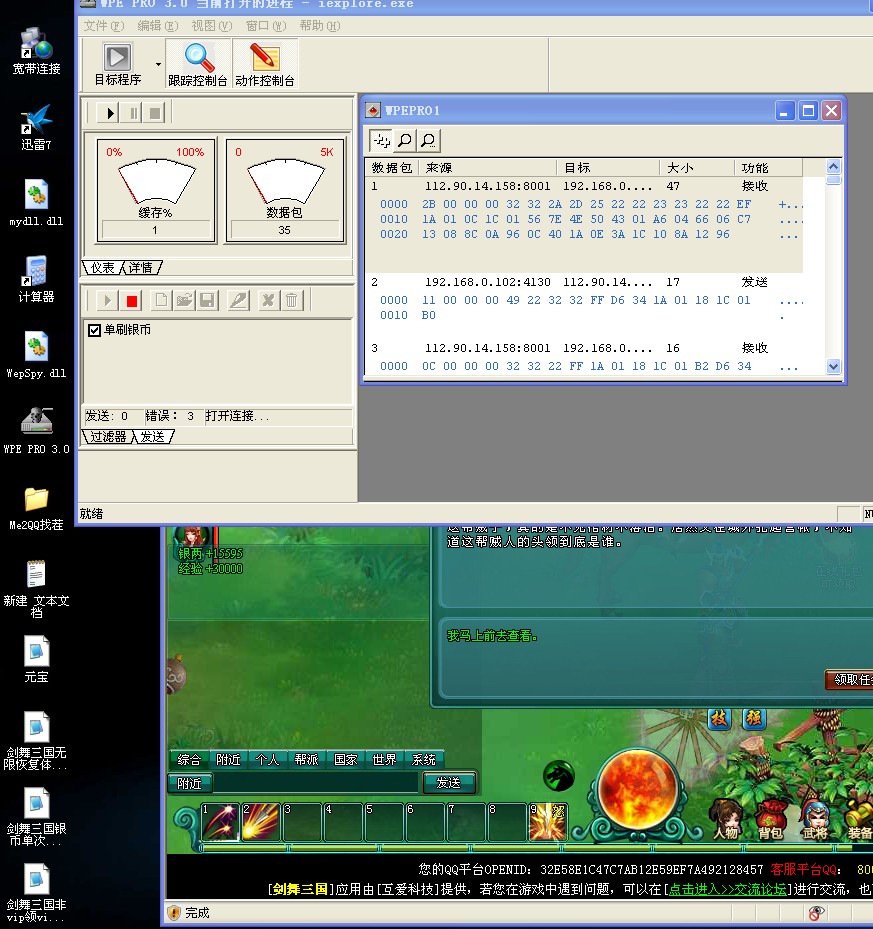Select the 帮派 chat tab in game

click(x=306, y=760)
